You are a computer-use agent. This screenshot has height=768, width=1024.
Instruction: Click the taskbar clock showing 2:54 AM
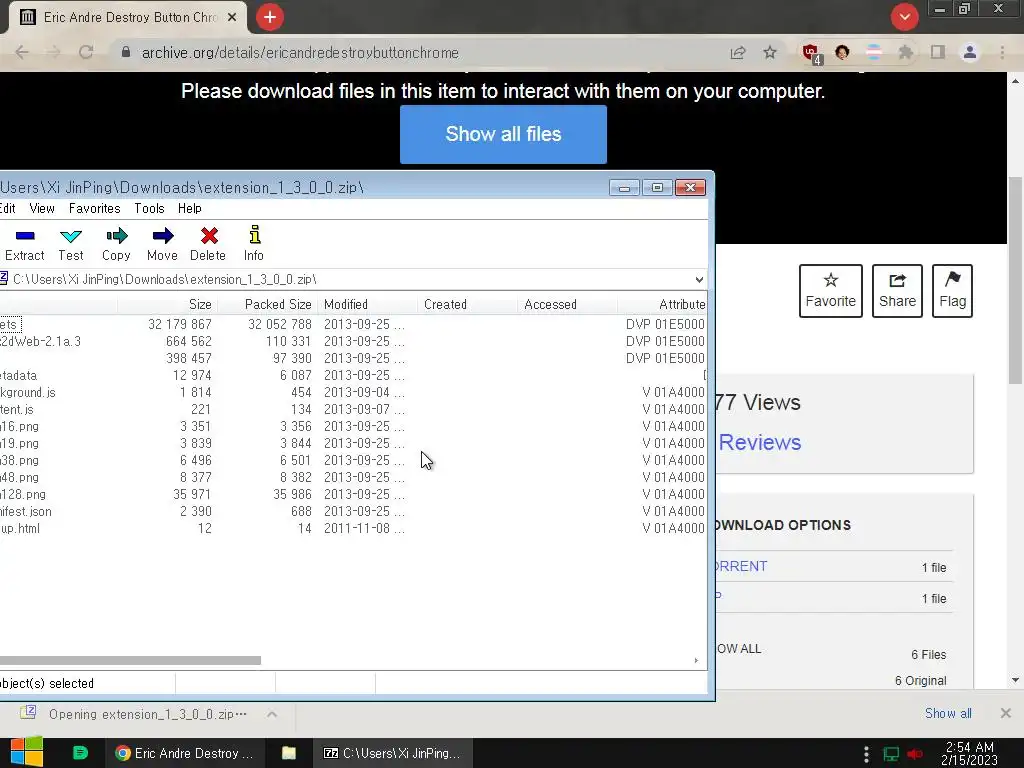[969, 753]
